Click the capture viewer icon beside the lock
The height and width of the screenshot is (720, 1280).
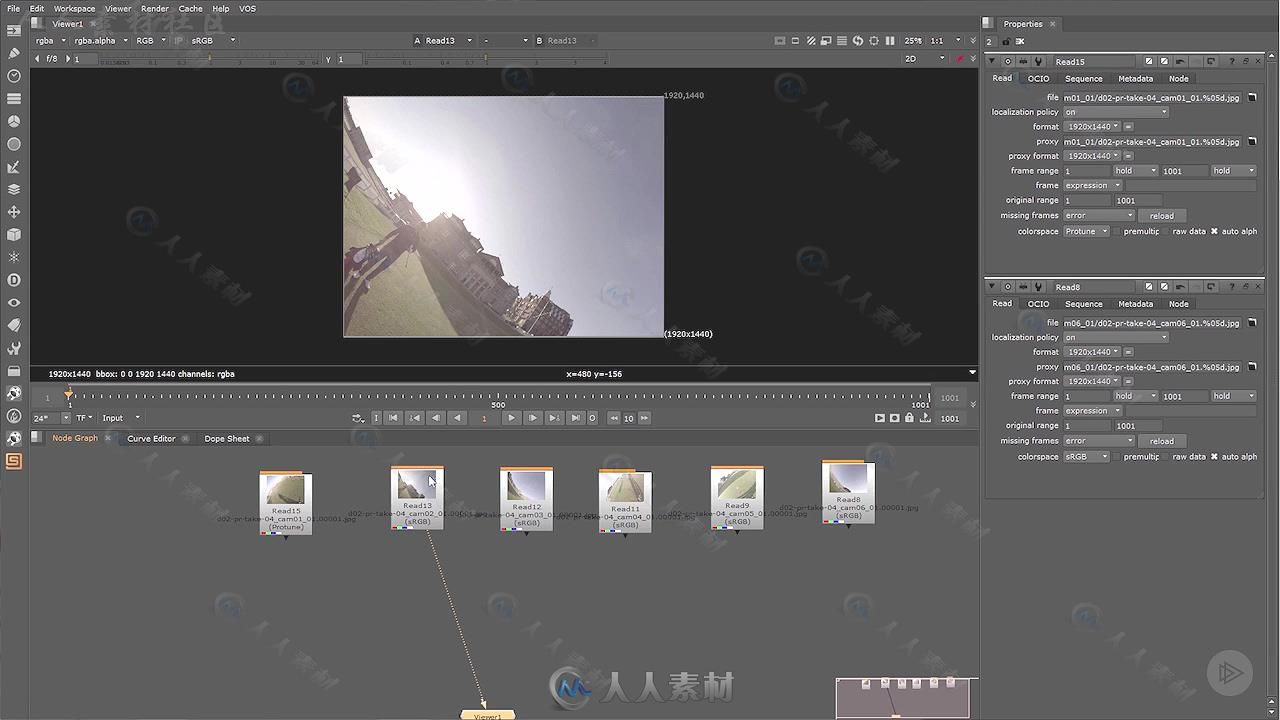tap(895, 418)
